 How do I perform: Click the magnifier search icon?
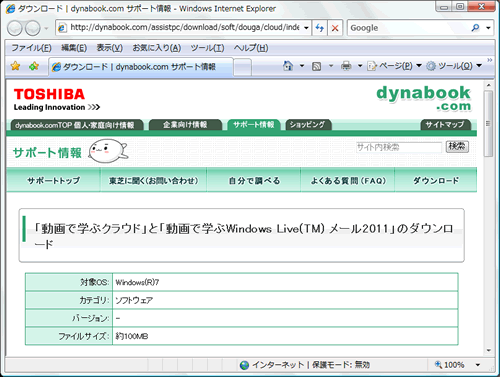tap(475, 28)
